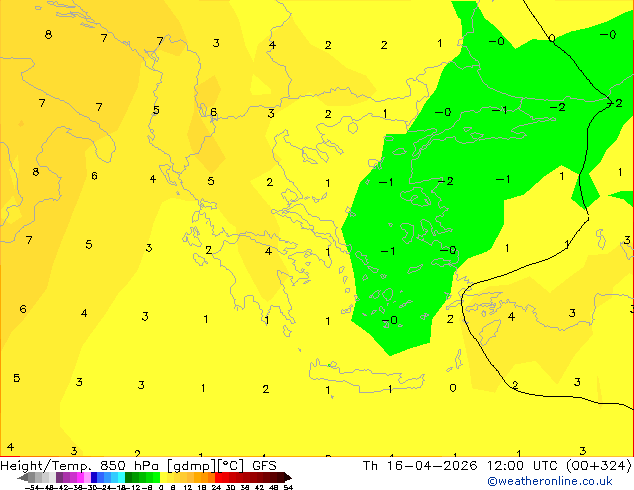634x490 pixels.
Task: Pick the dark purple swatch in the legend
Action: (x=59, y=477)
